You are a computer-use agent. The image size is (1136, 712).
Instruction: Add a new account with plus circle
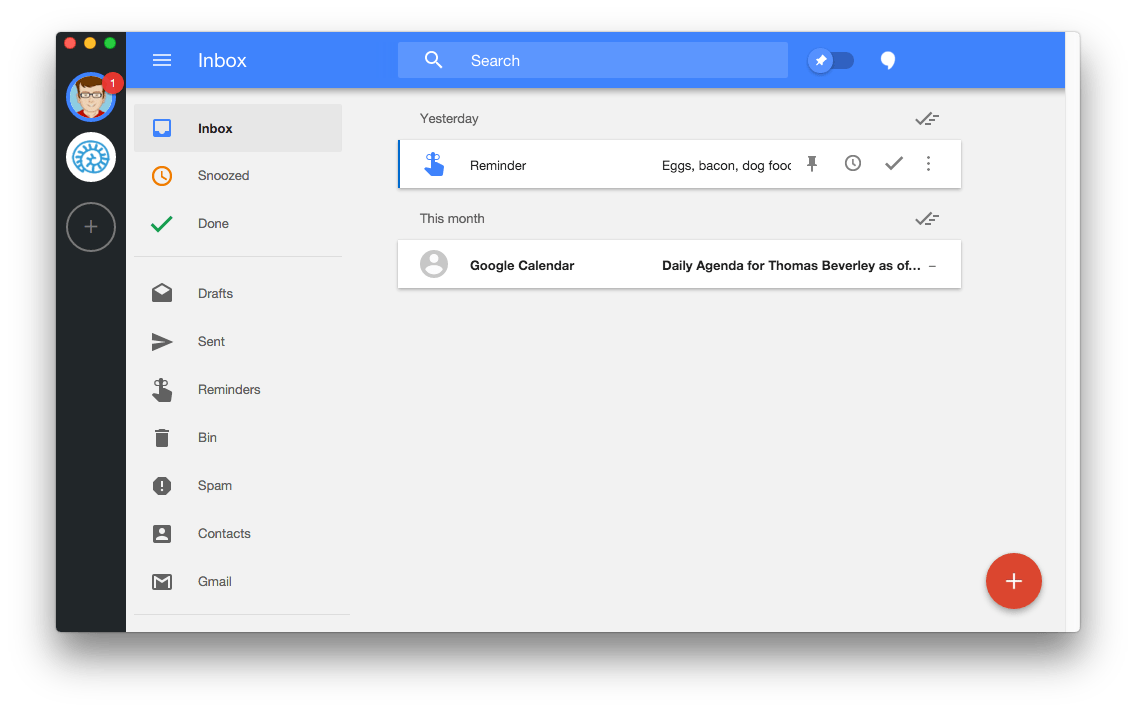click(91, 227)
